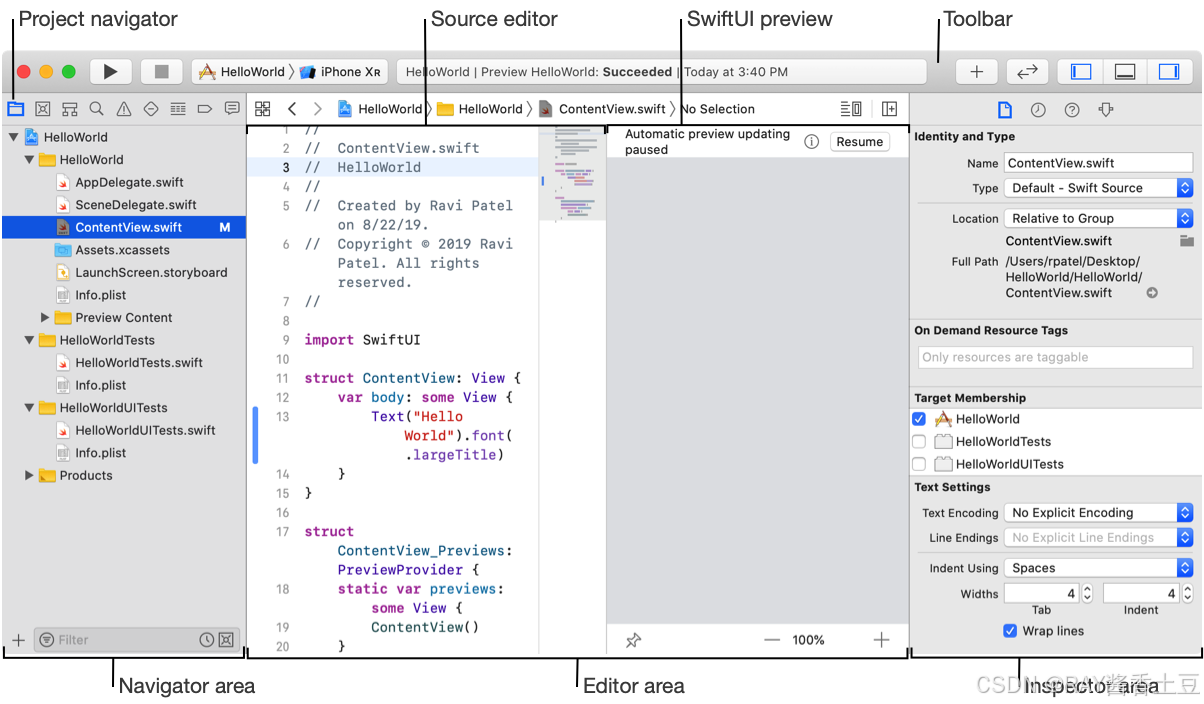Click the Add Editor on Right icon
Screen dimensions: 1204x704
[889, 109]
